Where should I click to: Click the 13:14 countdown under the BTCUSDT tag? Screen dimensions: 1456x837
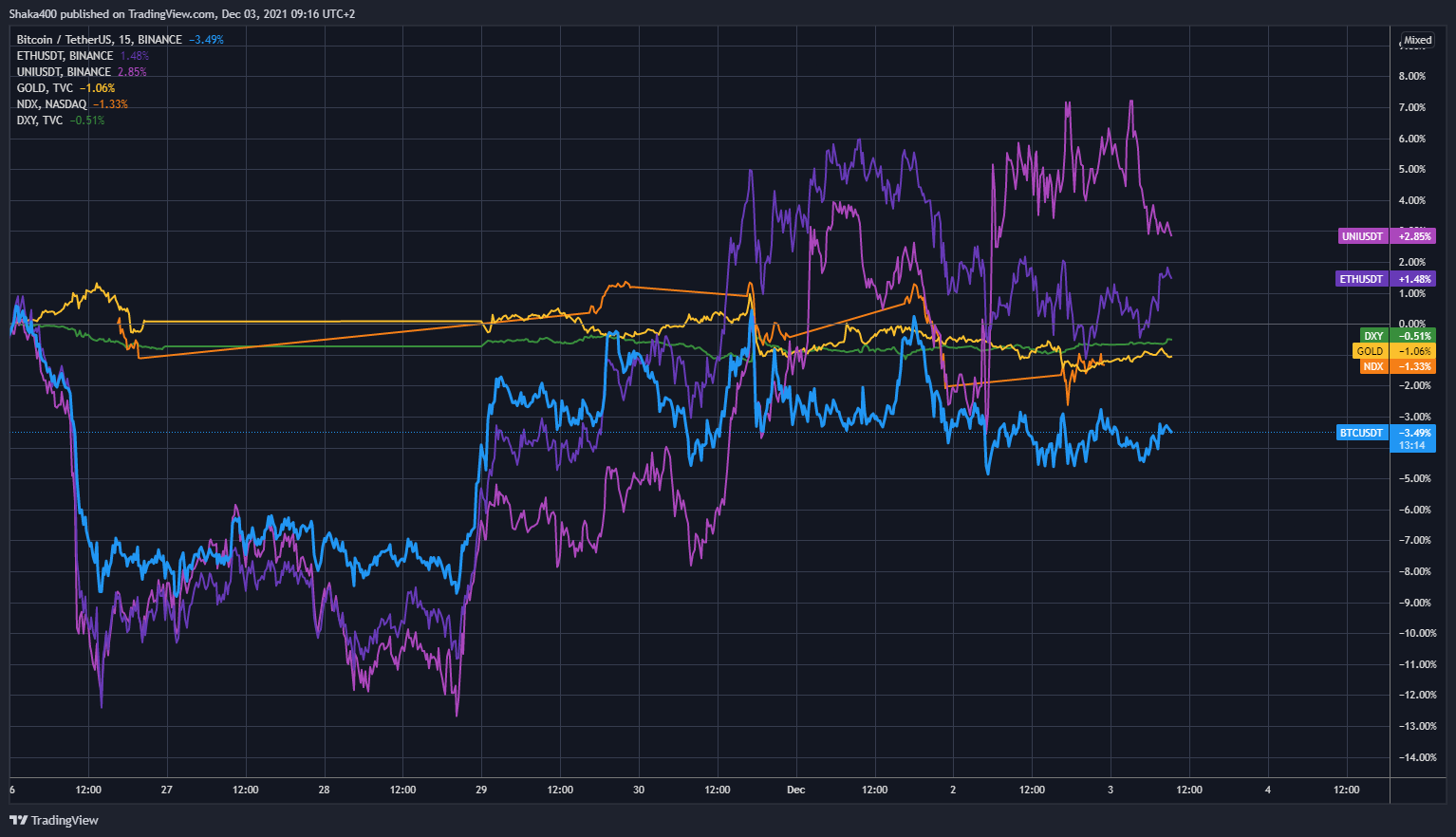(1412, 444)
